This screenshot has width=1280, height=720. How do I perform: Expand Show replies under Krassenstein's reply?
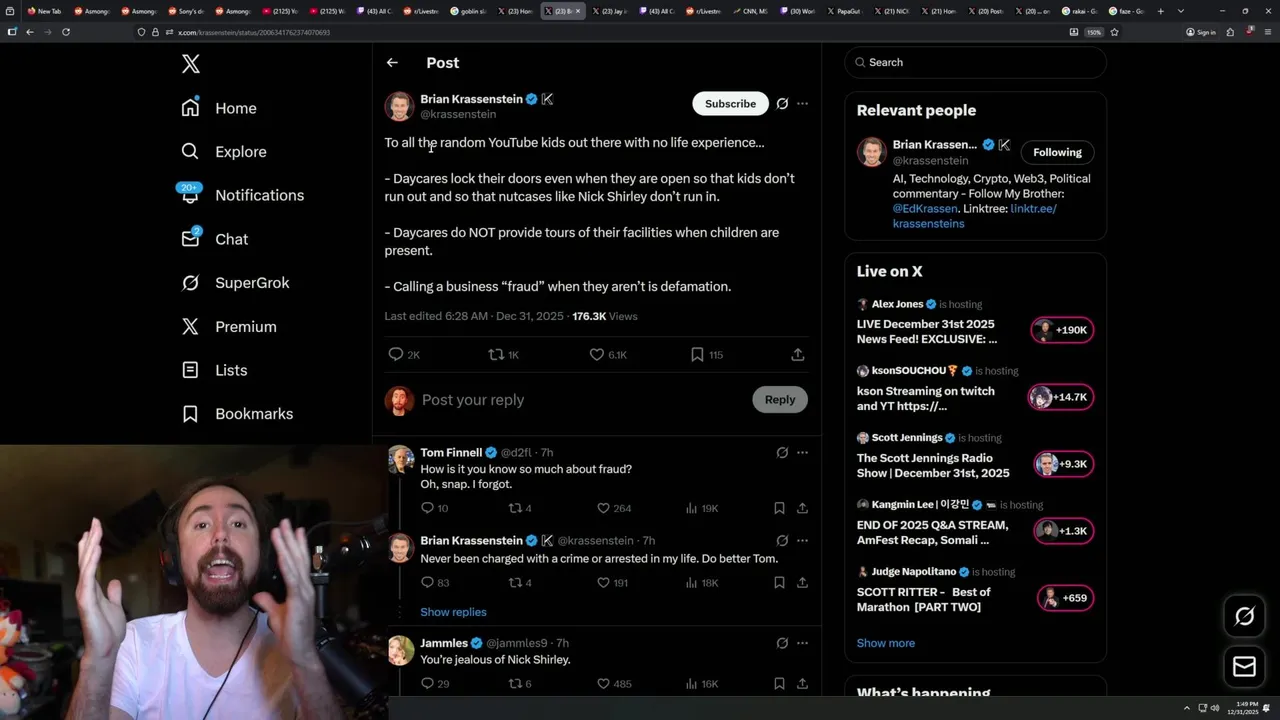[x=453, y=612]
